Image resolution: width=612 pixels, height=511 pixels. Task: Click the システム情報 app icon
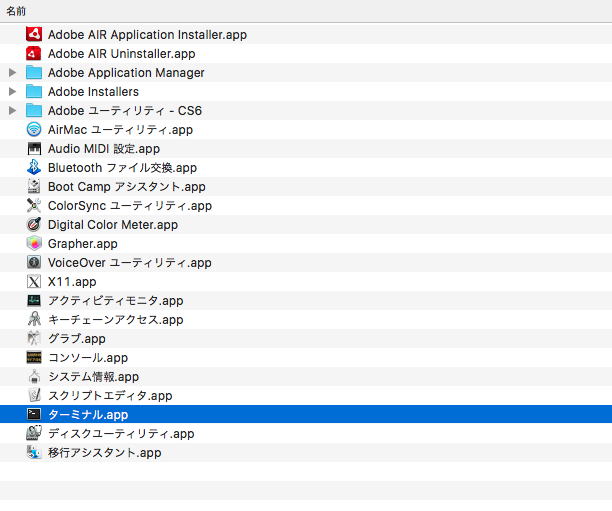click(x=34, y=376)
